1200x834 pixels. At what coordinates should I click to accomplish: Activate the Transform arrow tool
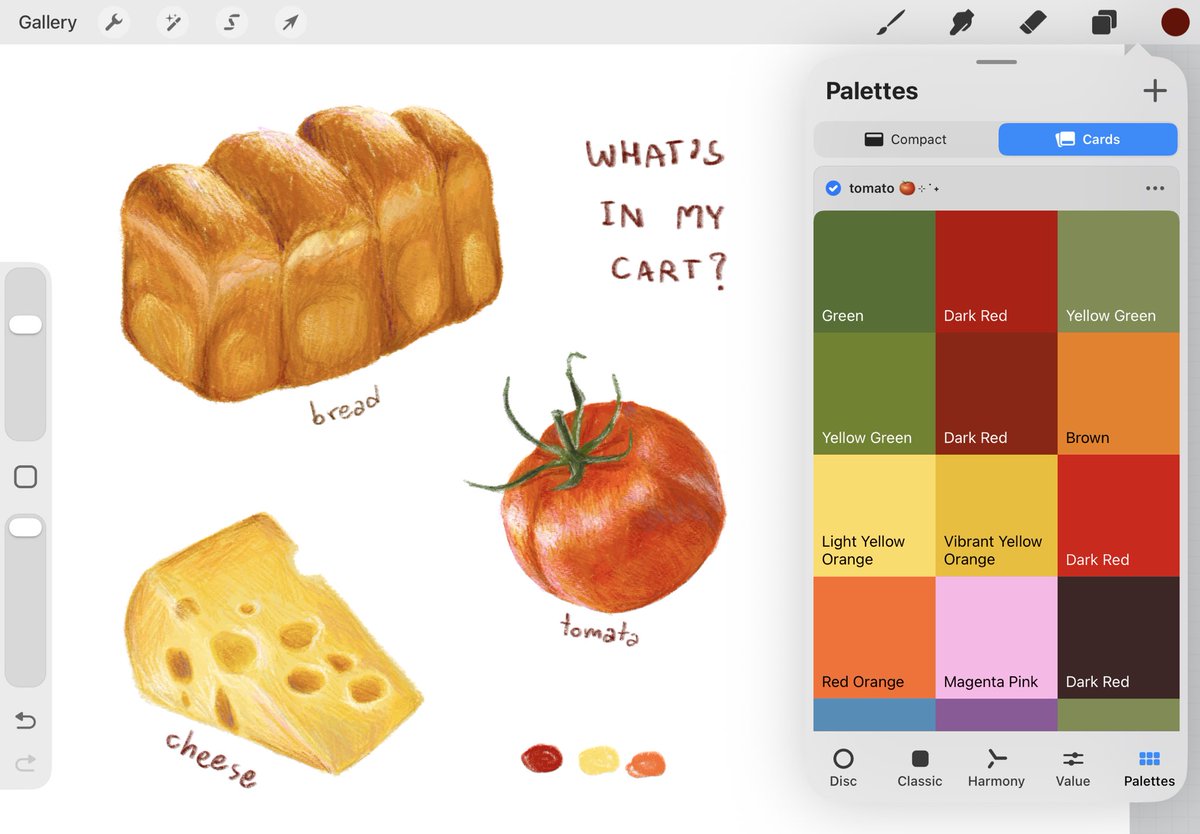pyautogui.click(x=290, y=22)
